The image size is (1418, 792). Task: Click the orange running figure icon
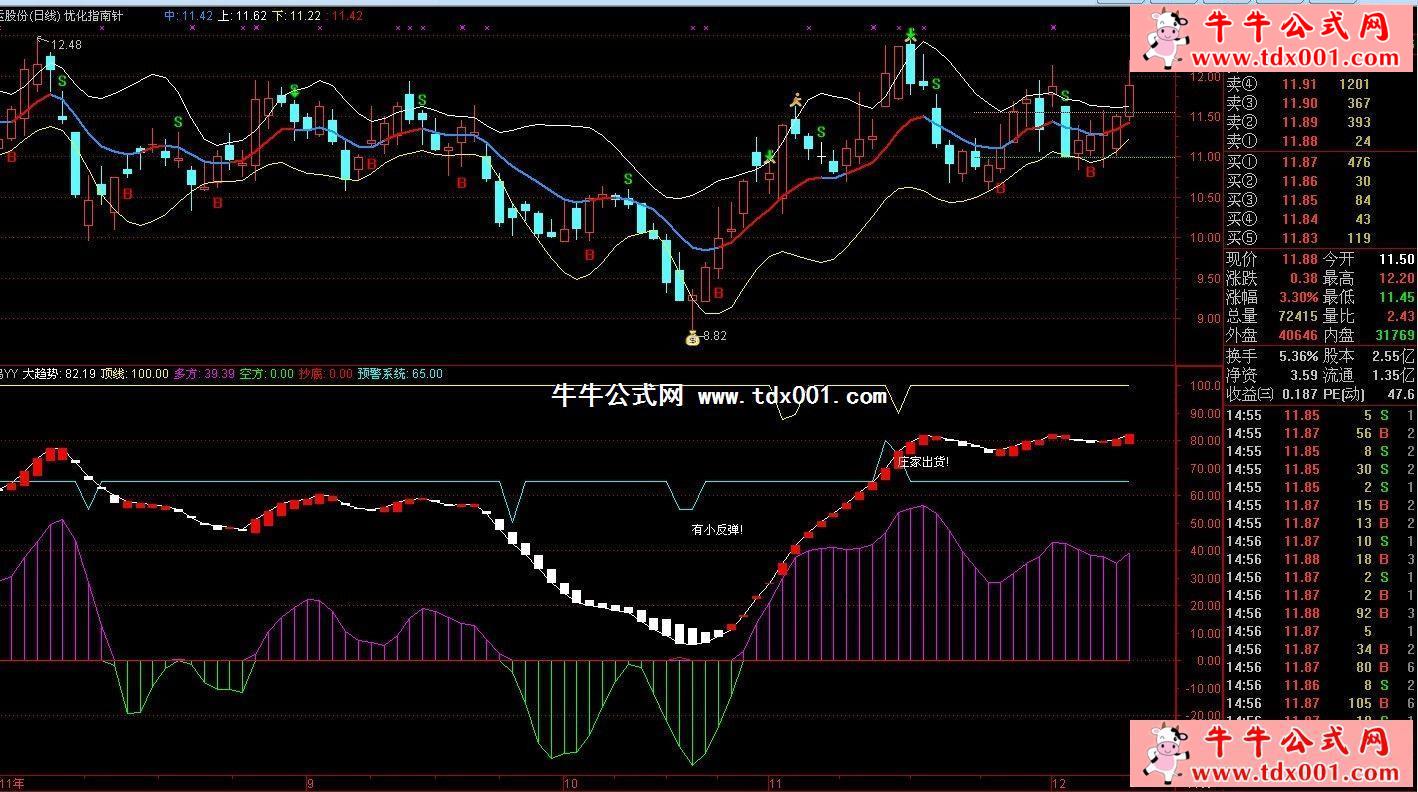[x=796, y=100]
